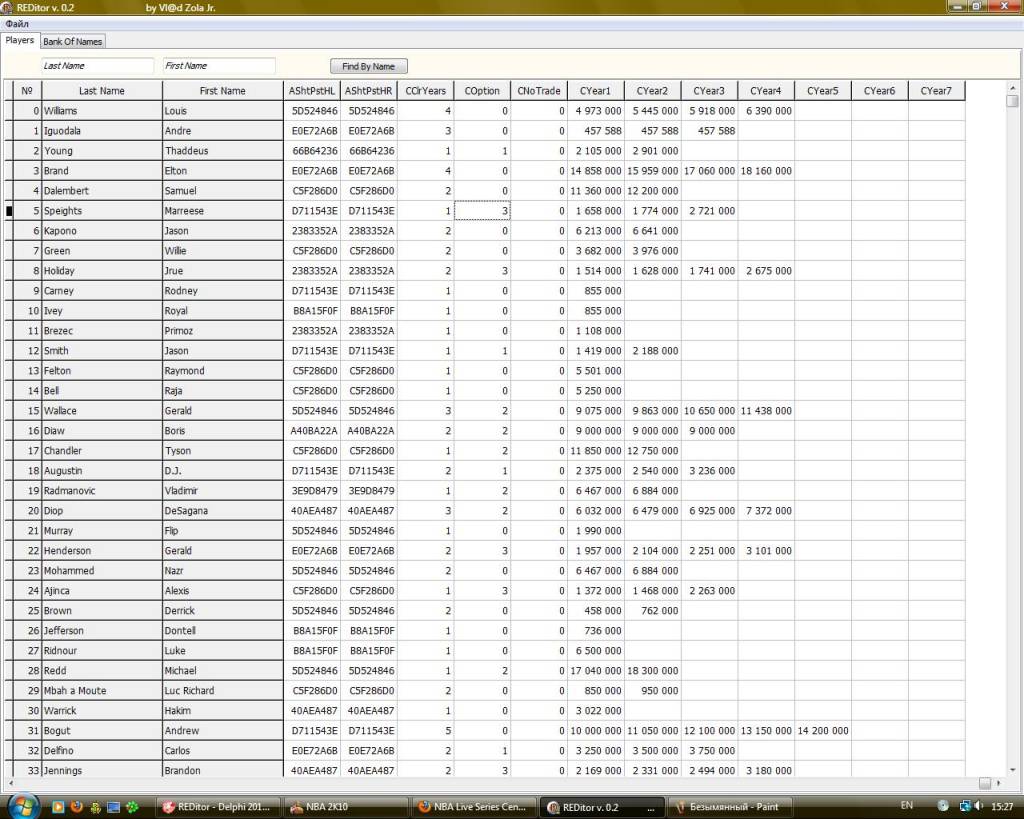
Task: Select the Players tab
Action: (x=19, y=40)
